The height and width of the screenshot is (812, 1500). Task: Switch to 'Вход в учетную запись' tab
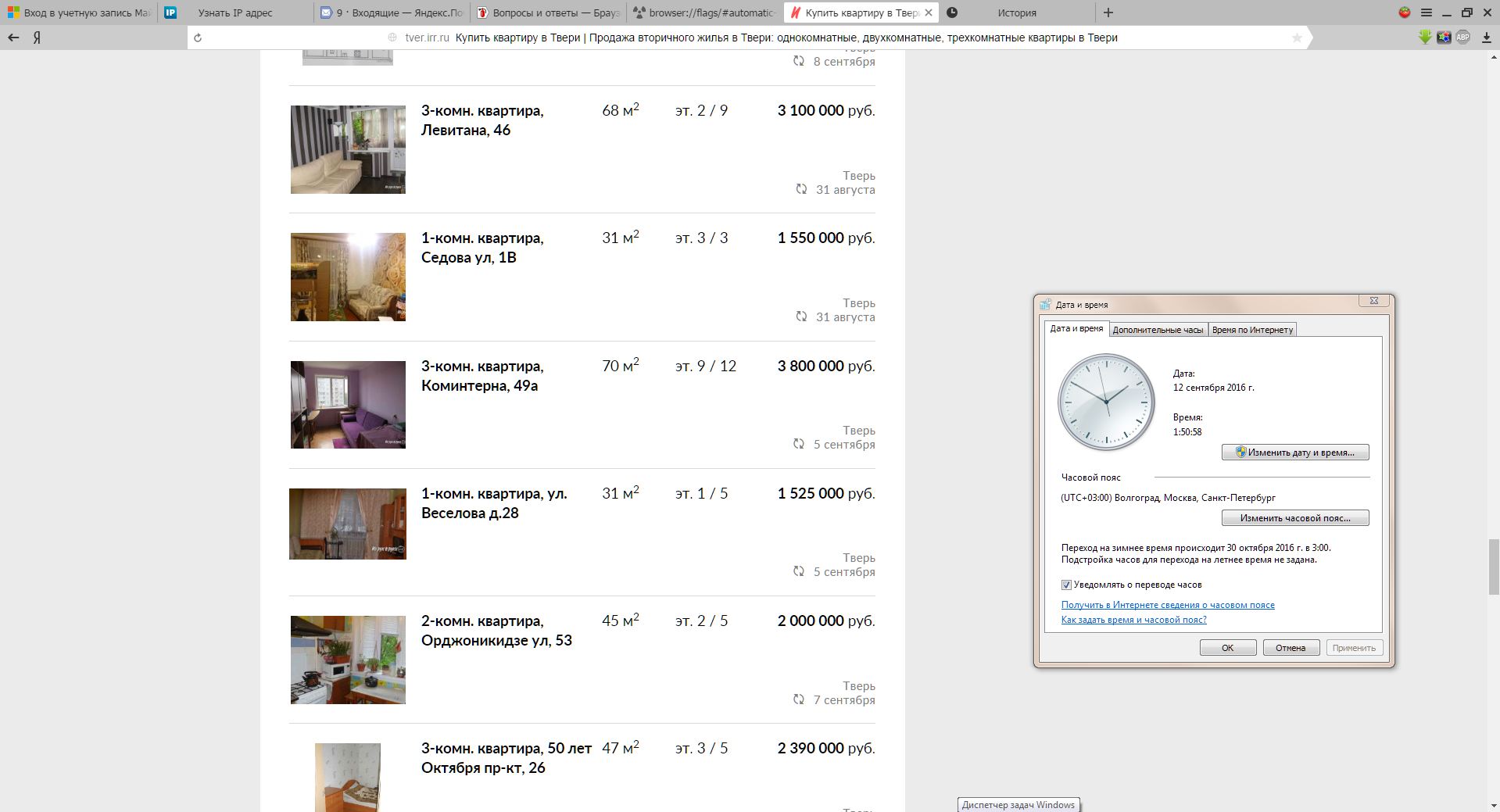tap(78, 13)
